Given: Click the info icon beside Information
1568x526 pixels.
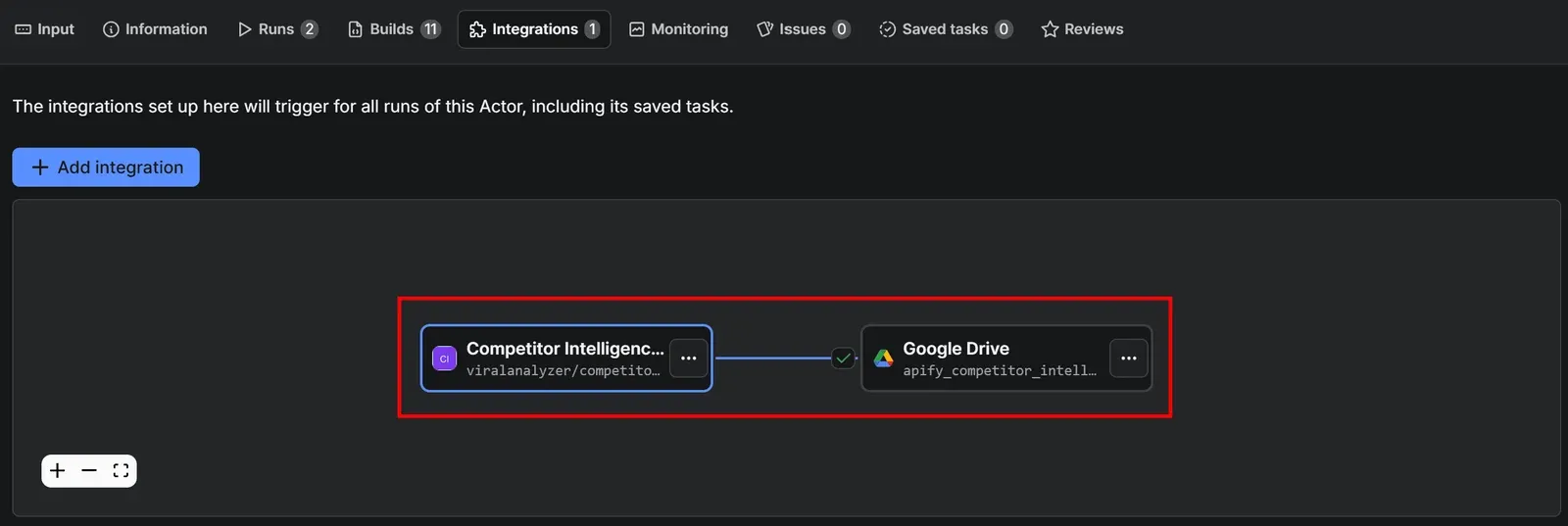Looking at the screenshot, I should [111, 29].
